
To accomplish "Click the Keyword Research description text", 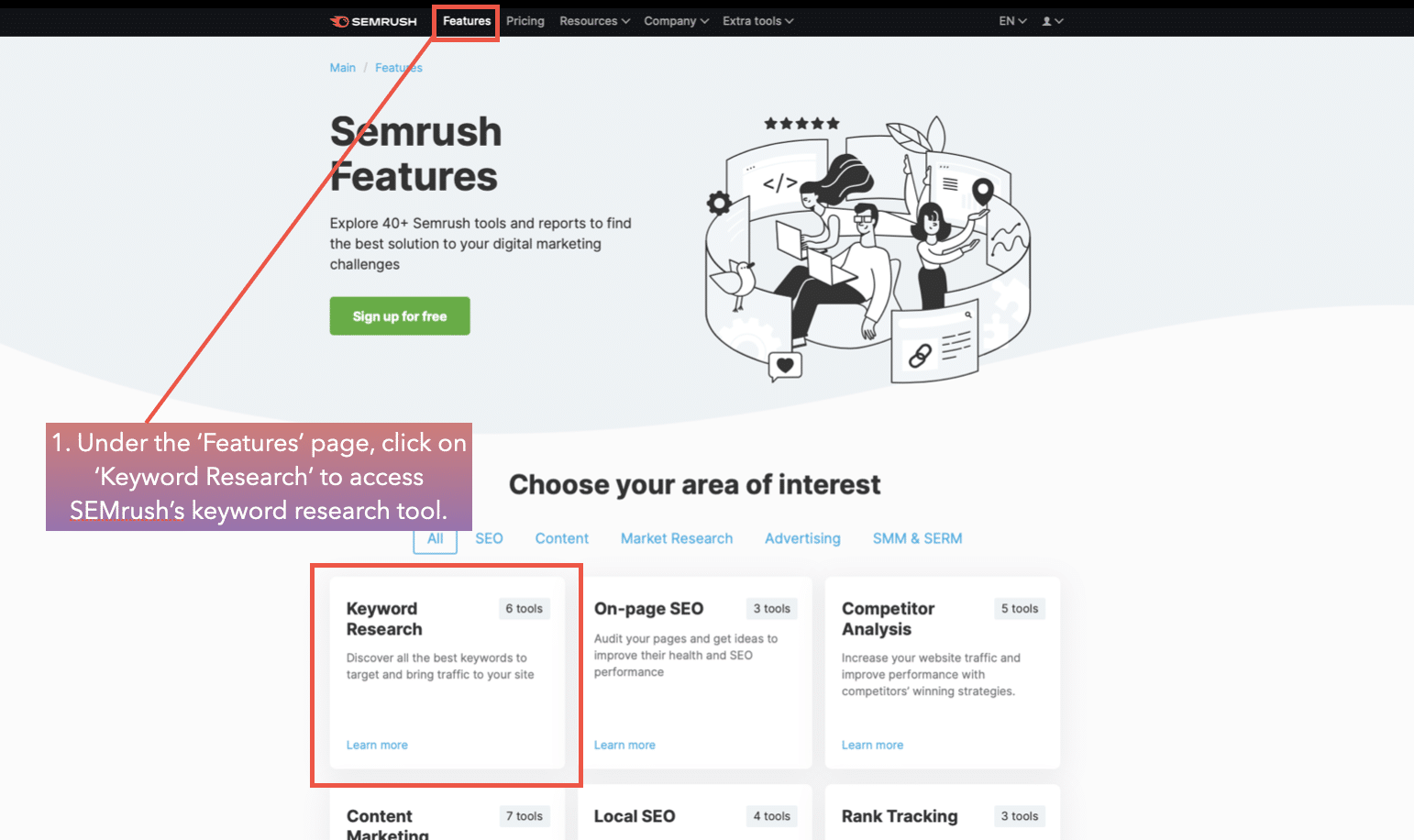I will pyautogui.click(x=440, y=667).
